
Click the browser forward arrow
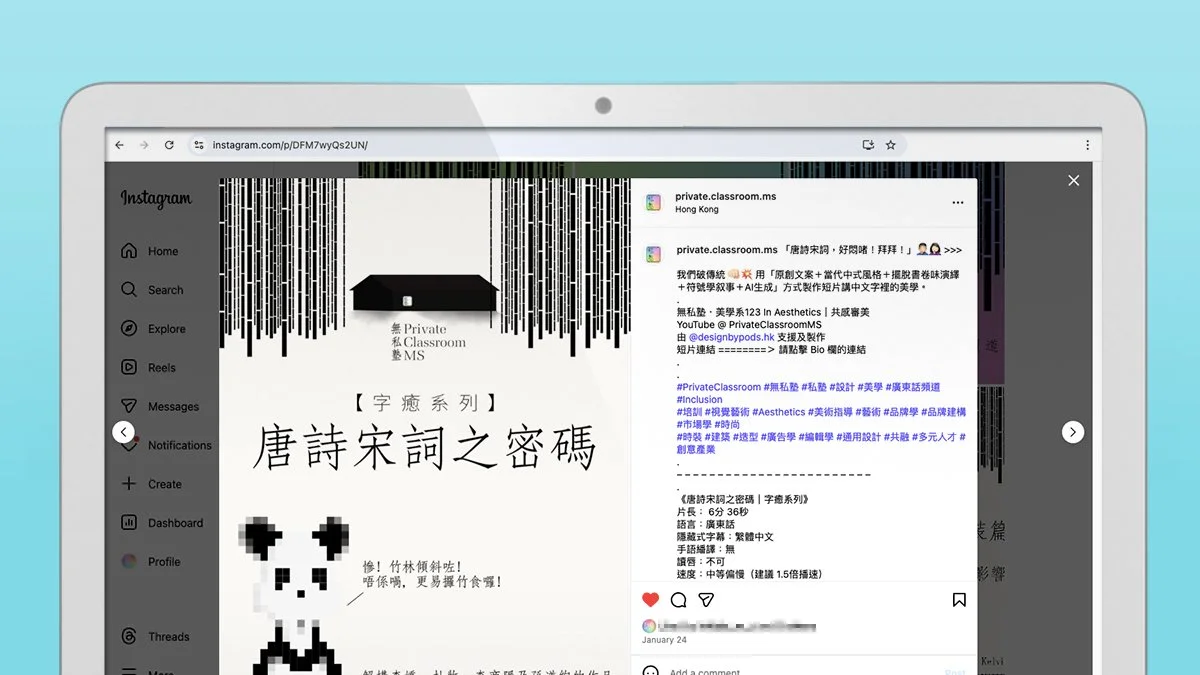click(x=144, y=145)
